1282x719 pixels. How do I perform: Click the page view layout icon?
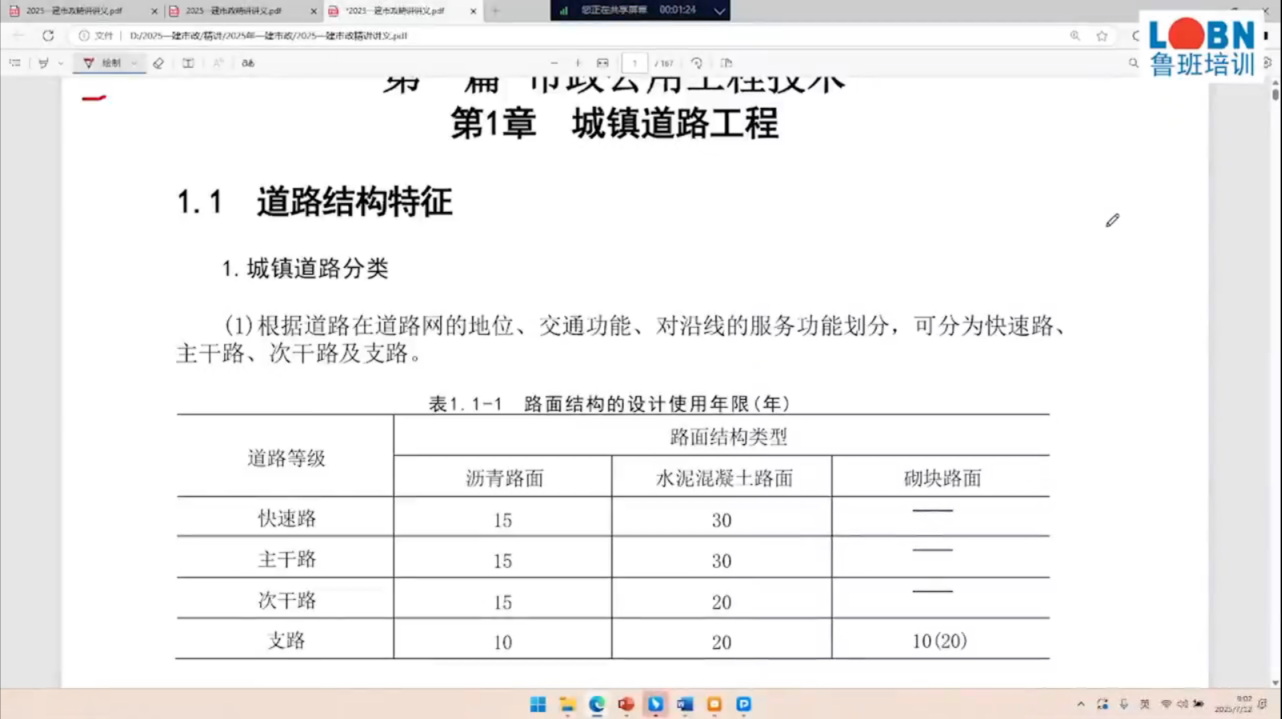click(x=726, y=63)
